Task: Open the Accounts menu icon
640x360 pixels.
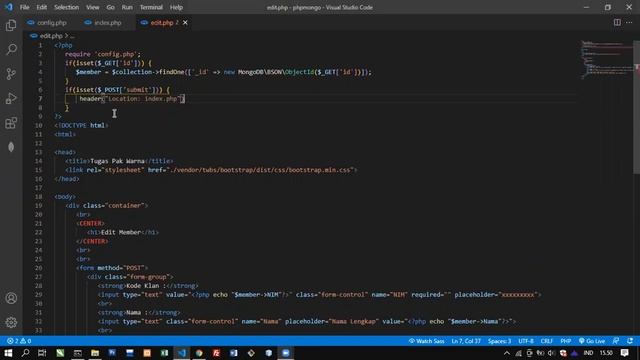Action: coord(11,298)
